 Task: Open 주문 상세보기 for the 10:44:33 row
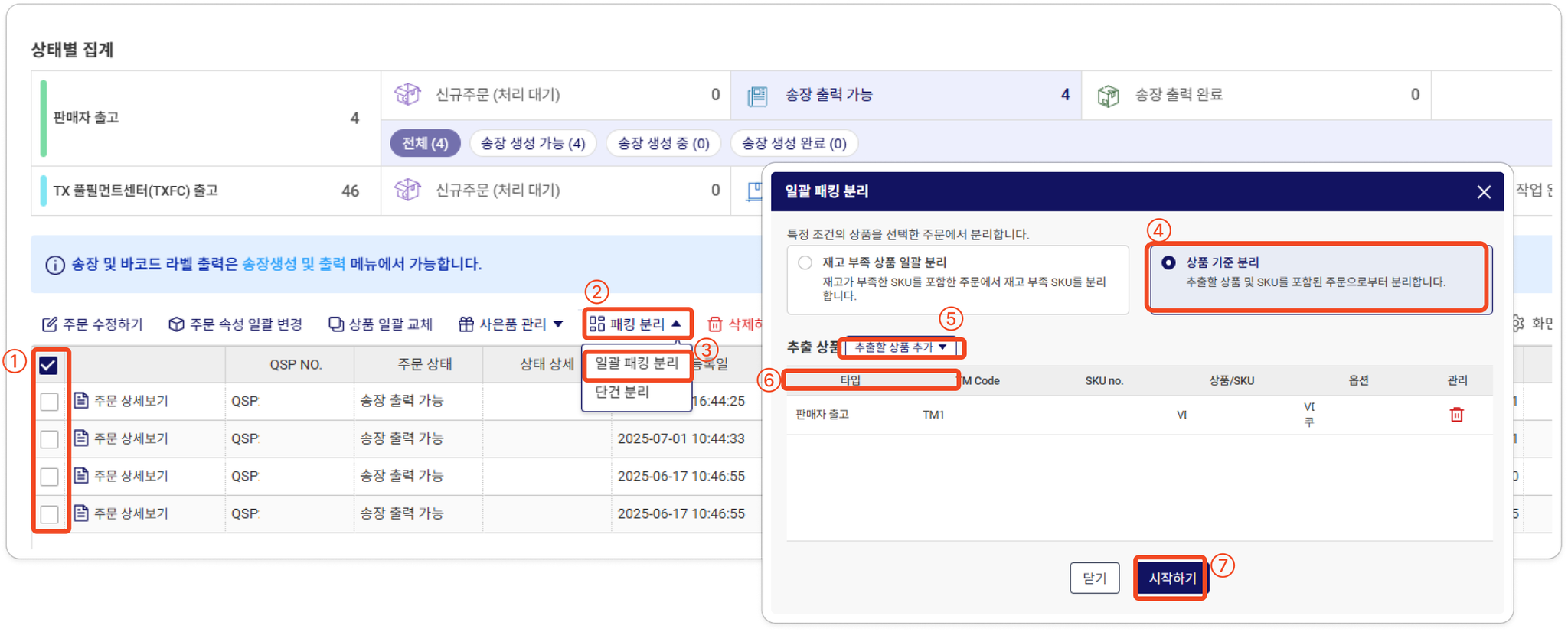(121, 438)
